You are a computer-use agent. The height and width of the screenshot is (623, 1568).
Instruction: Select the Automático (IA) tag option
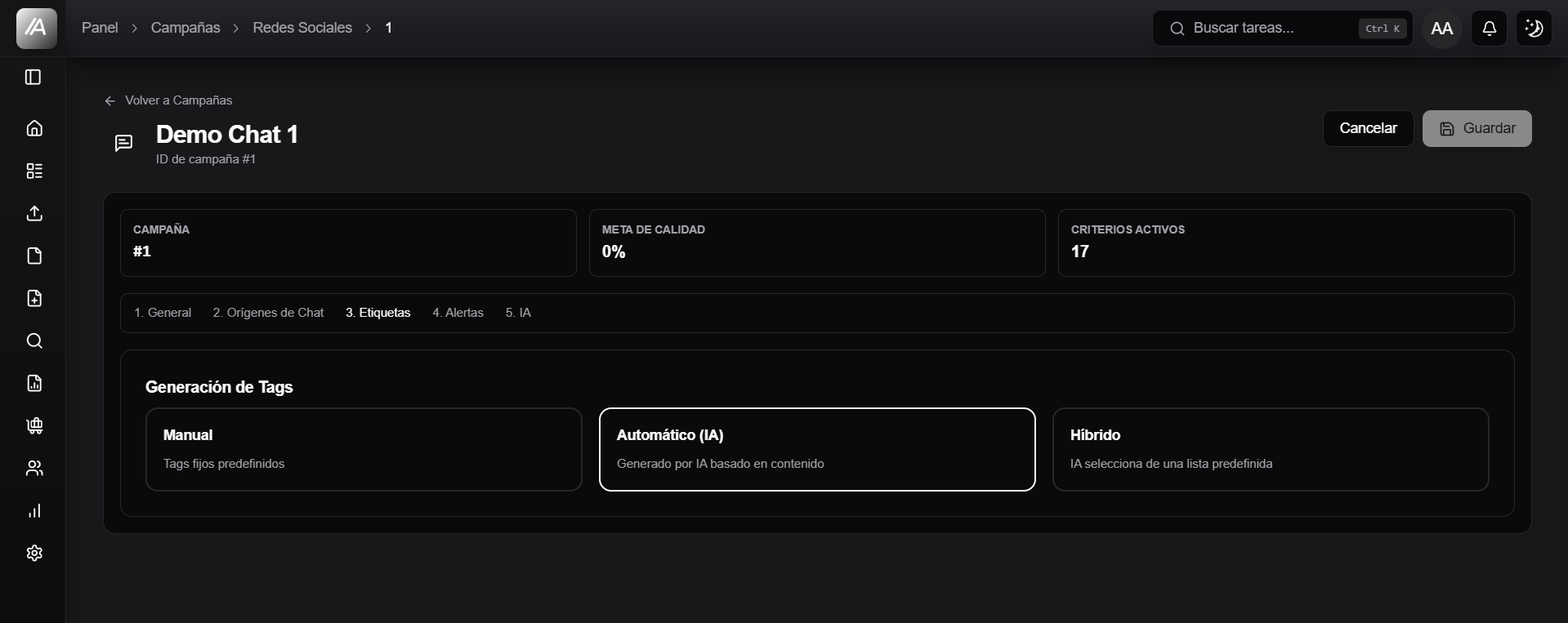(817, 449)
